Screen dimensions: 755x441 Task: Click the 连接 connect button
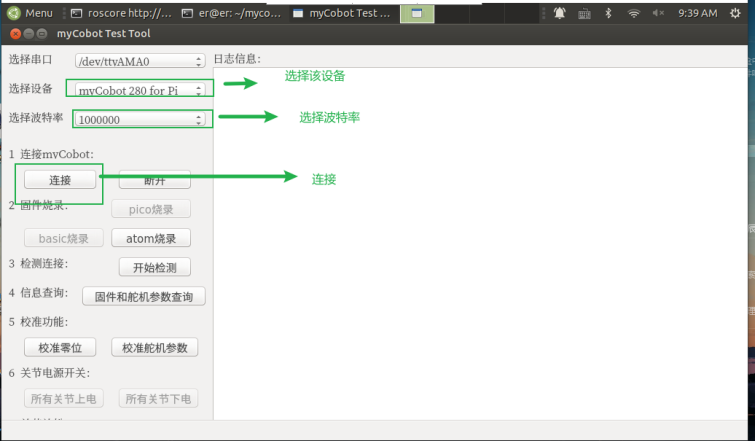[x=60, y=180]
